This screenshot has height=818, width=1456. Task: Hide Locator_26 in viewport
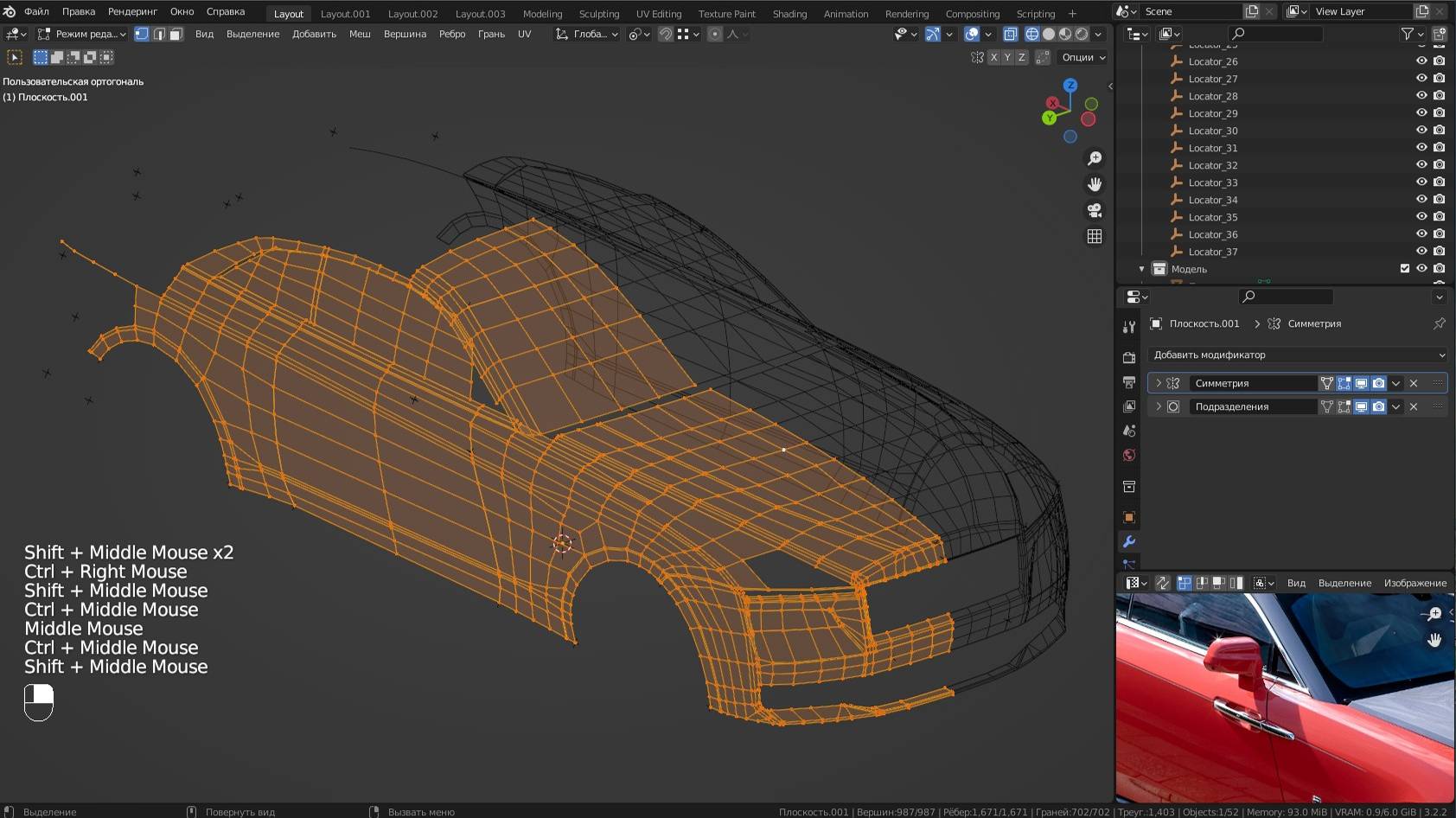click(1421, 61)
